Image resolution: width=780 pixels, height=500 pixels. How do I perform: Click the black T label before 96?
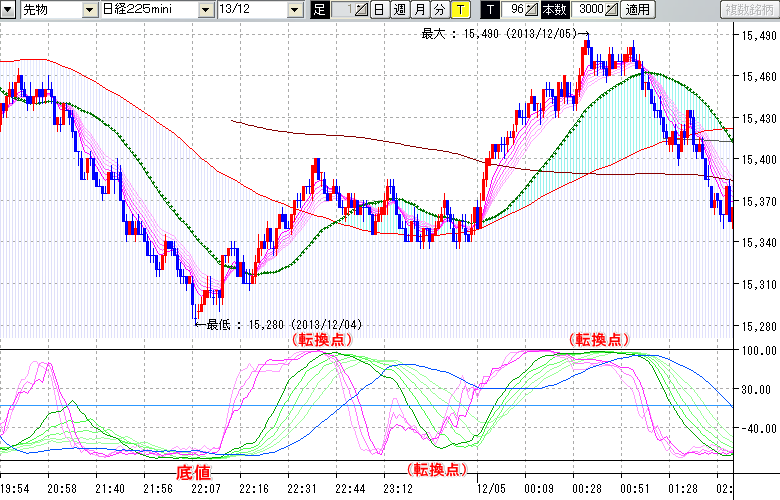point(489,10)
